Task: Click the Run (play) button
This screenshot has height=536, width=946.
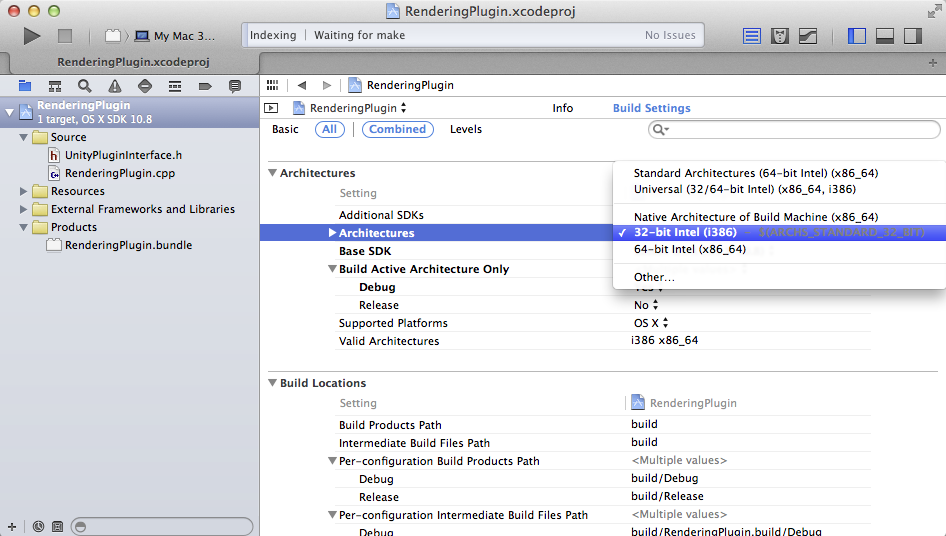Action: 32,36
